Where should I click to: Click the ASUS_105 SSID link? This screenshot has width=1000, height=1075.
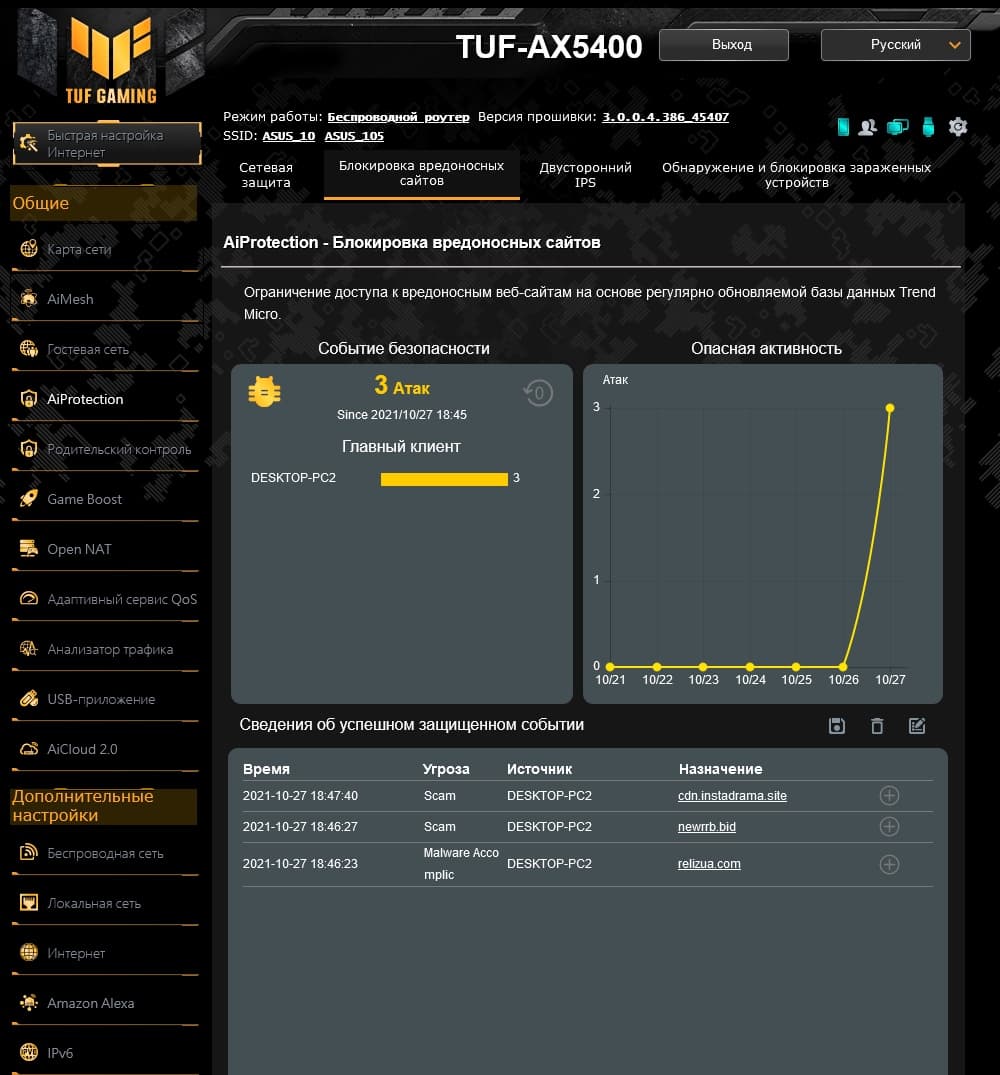354,136
